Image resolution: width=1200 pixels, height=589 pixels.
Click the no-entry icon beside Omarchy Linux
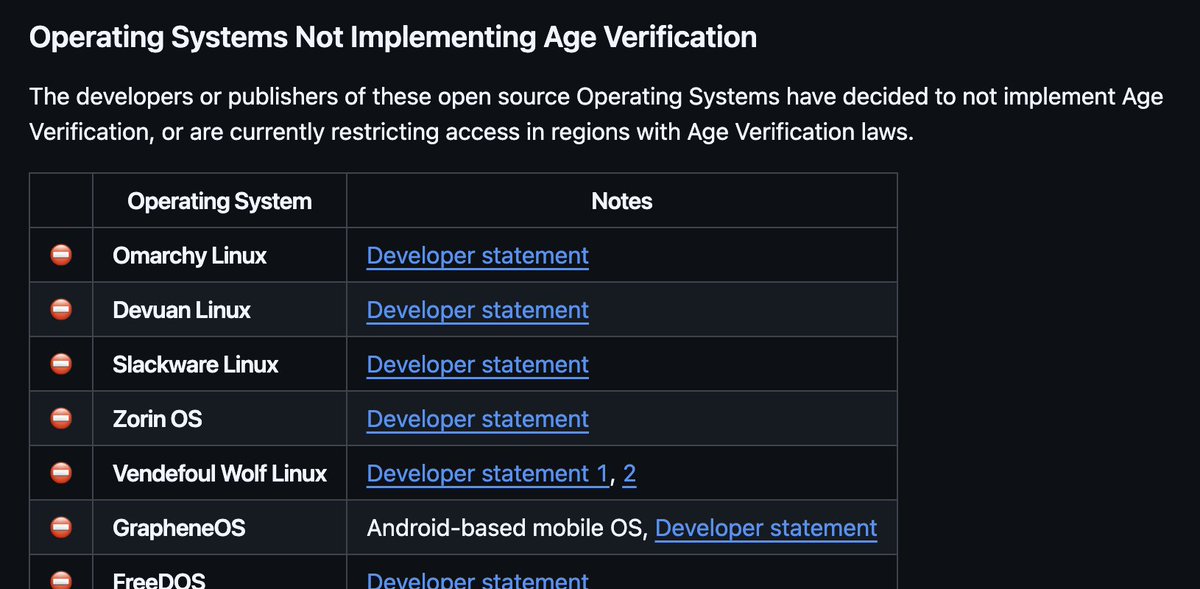tap(61, 256)
